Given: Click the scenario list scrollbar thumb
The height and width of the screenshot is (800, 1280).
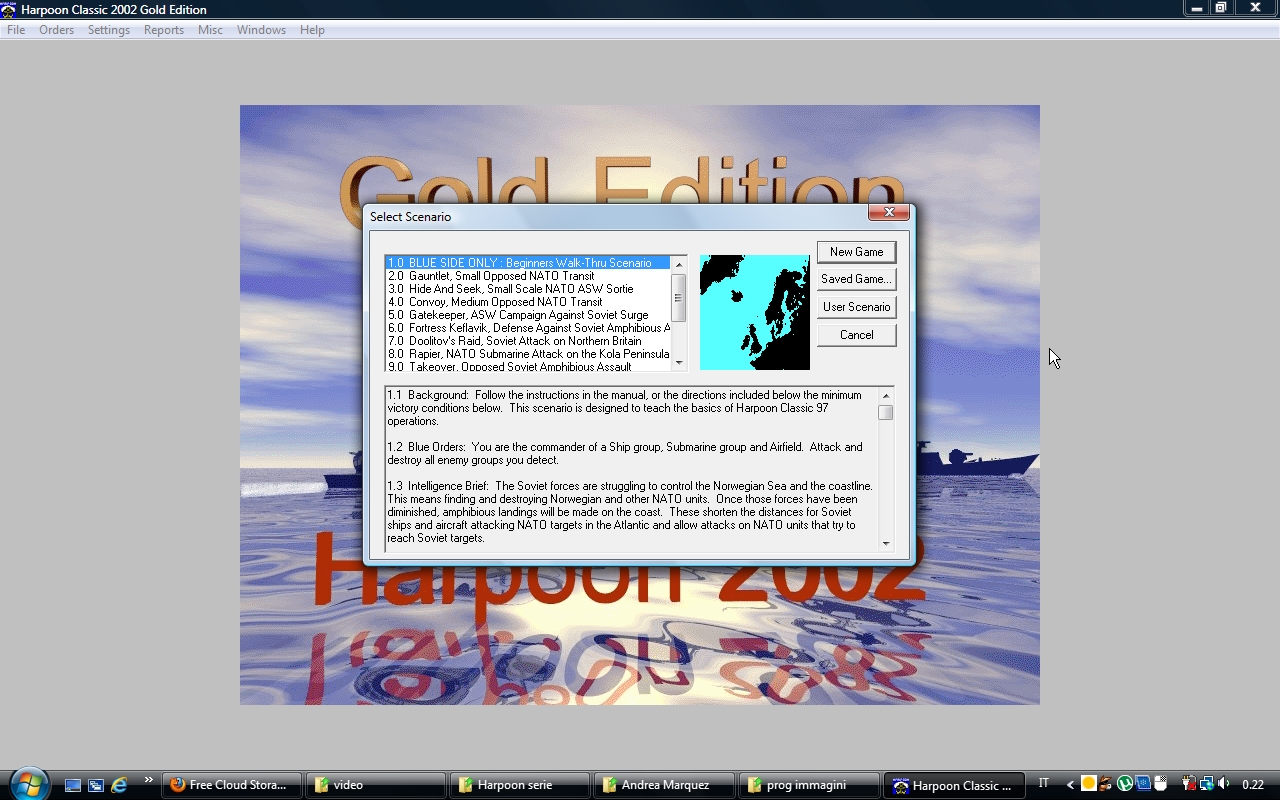Looking at the screenshot, I should [679, 298].
